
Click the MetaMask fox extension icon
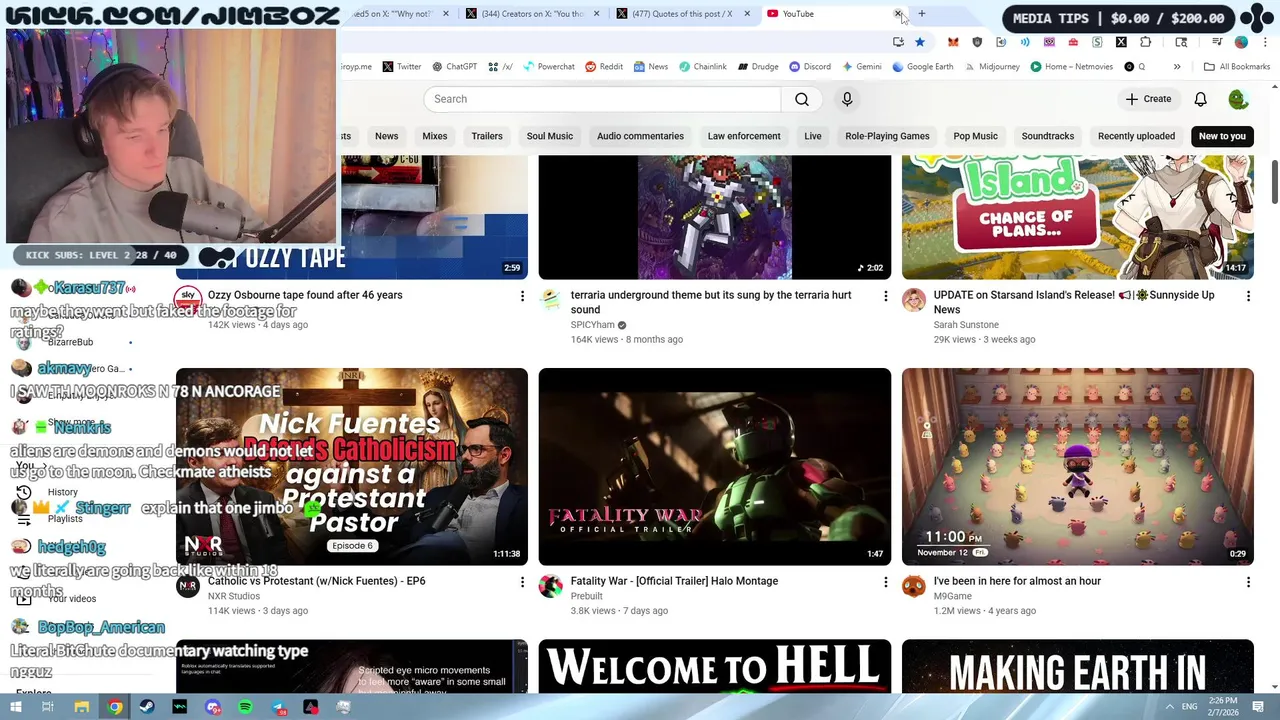[953, 42]
